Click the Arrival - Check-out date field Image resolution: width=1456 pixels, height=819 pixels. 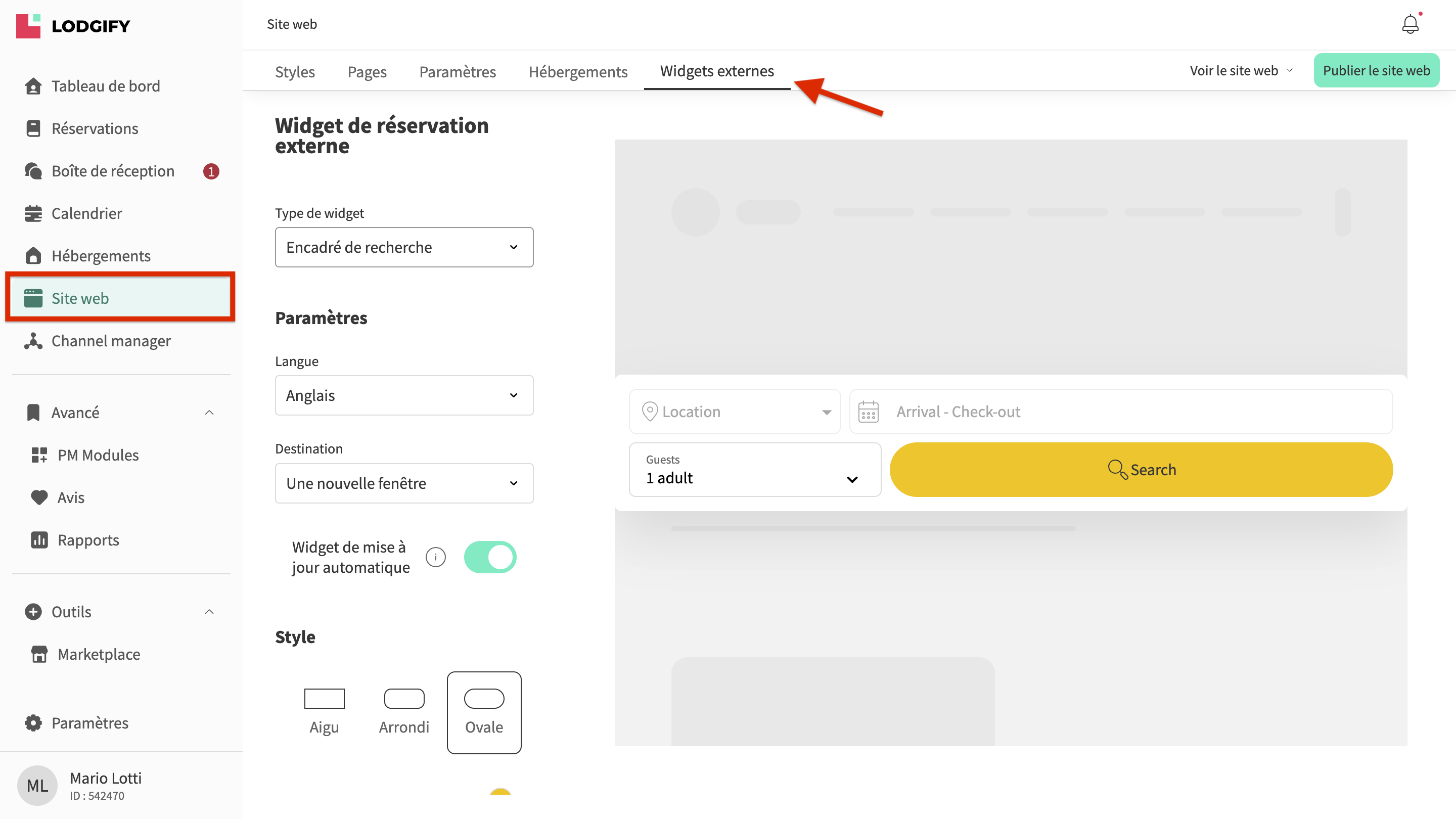[1120, 412]
